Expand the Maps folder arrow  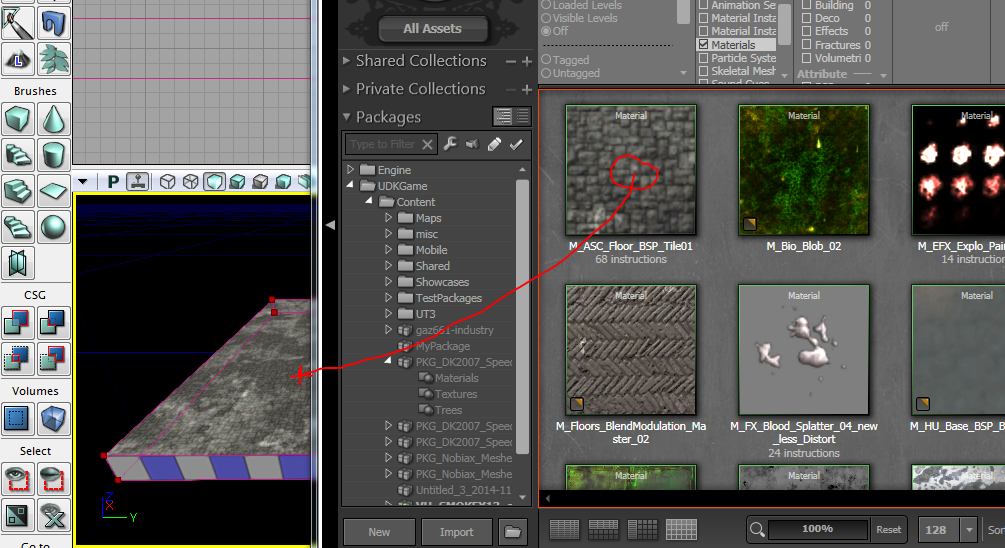tap(388, 218)
